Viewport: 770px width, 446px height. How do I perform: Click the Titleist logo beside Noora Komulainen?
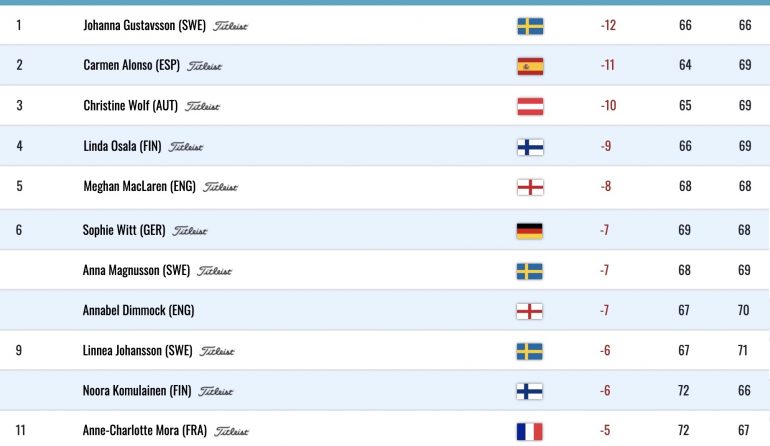216,391
